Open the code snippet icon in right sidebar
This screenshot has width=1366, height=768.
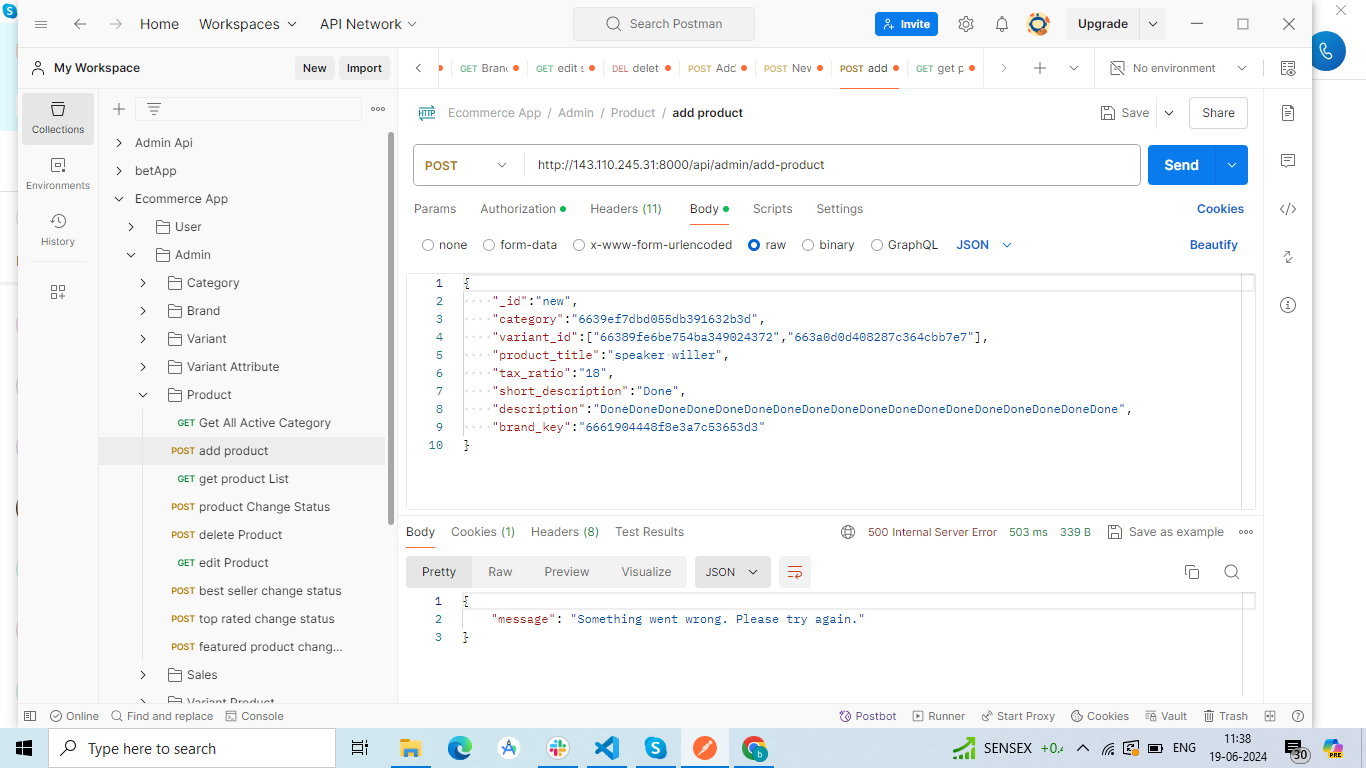[1288, 209]
